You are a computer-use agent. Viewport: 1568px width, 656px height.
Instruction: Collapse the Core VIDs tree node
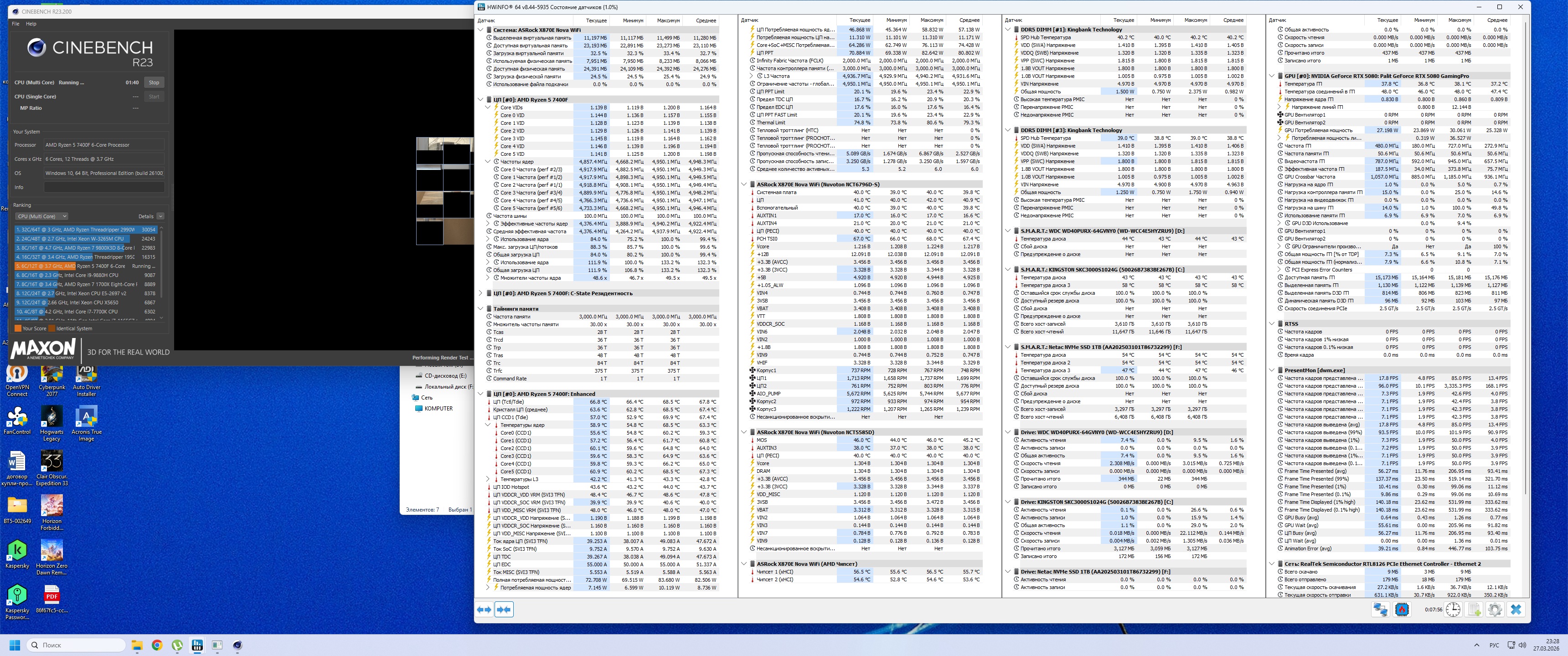coord(488,108)
